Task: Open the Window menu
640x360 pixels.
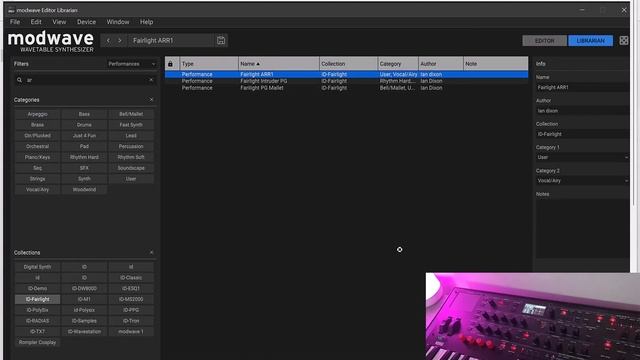Action: pos(118,22)
